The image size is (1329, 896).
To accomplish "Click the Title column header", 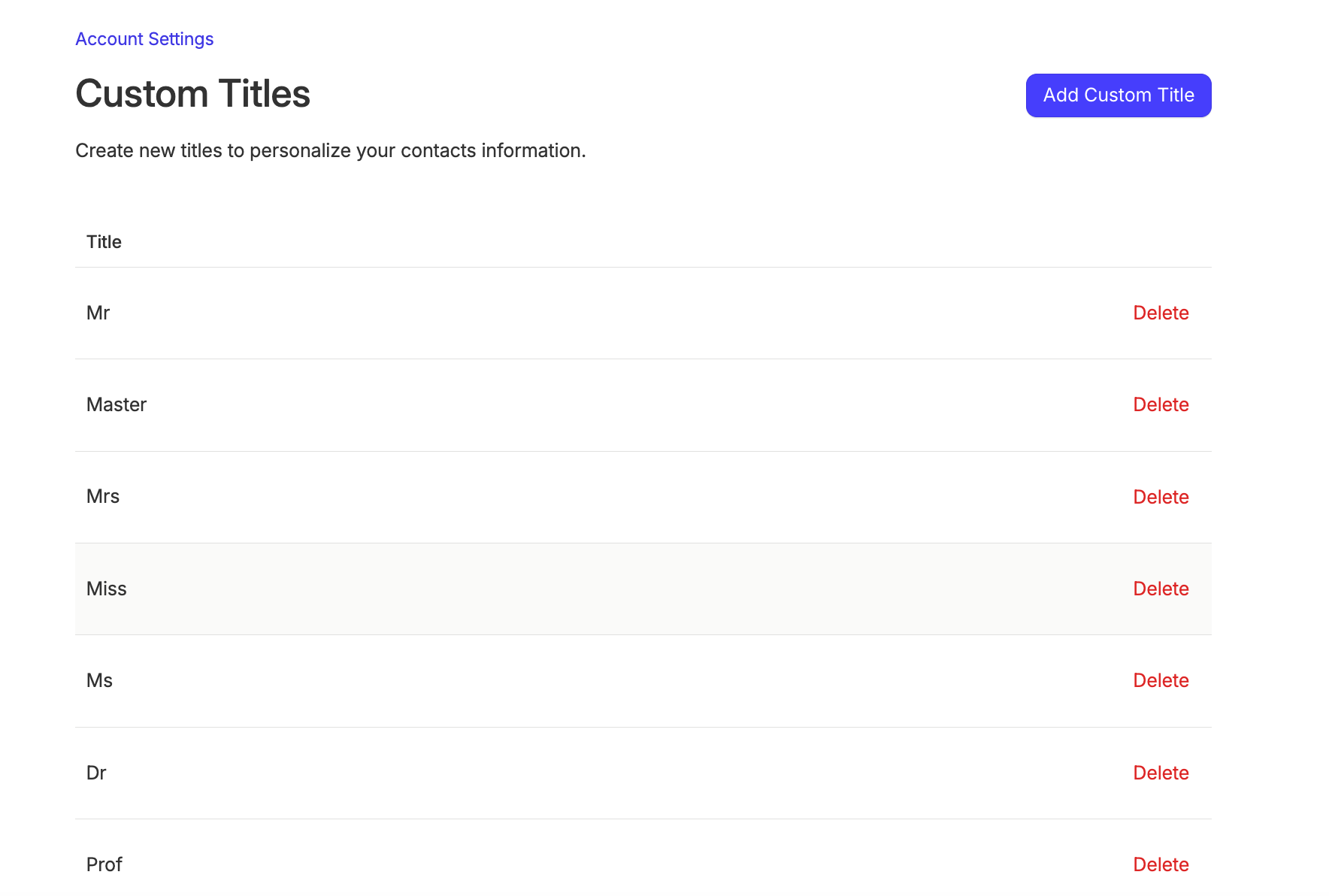I will [x=103, y=241].
